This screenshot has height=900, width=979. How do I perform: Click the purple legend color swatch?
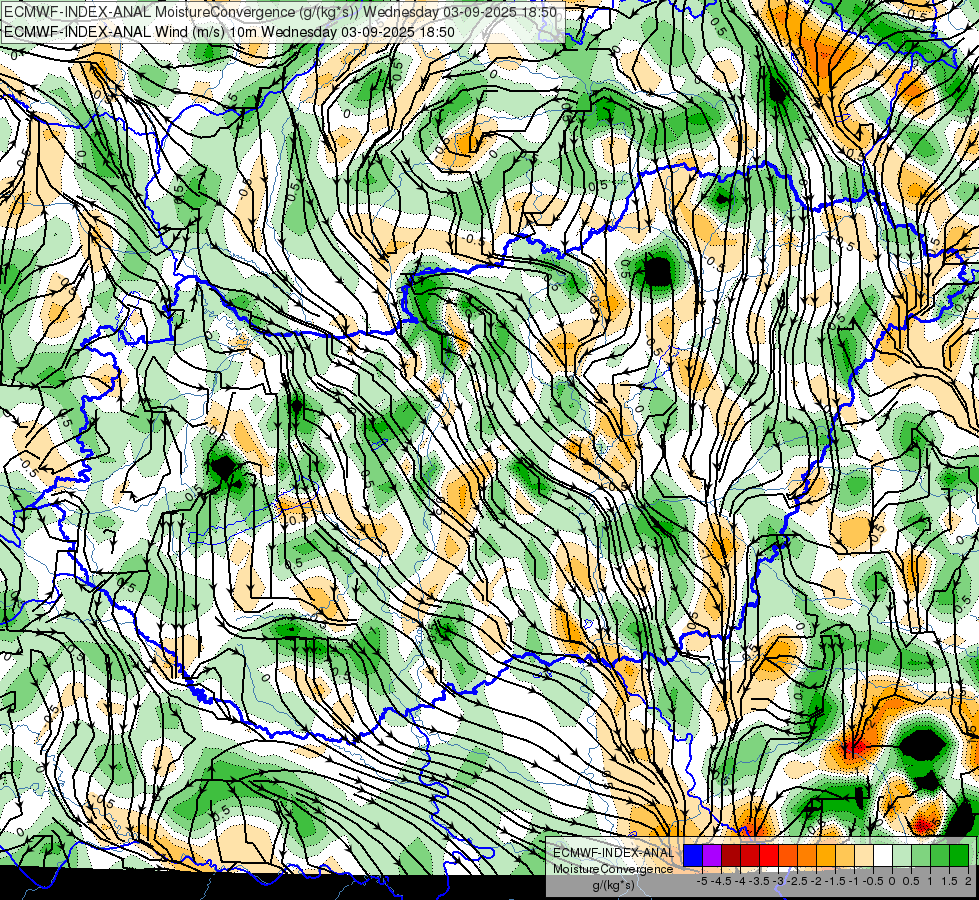click(x=712, y=856)
